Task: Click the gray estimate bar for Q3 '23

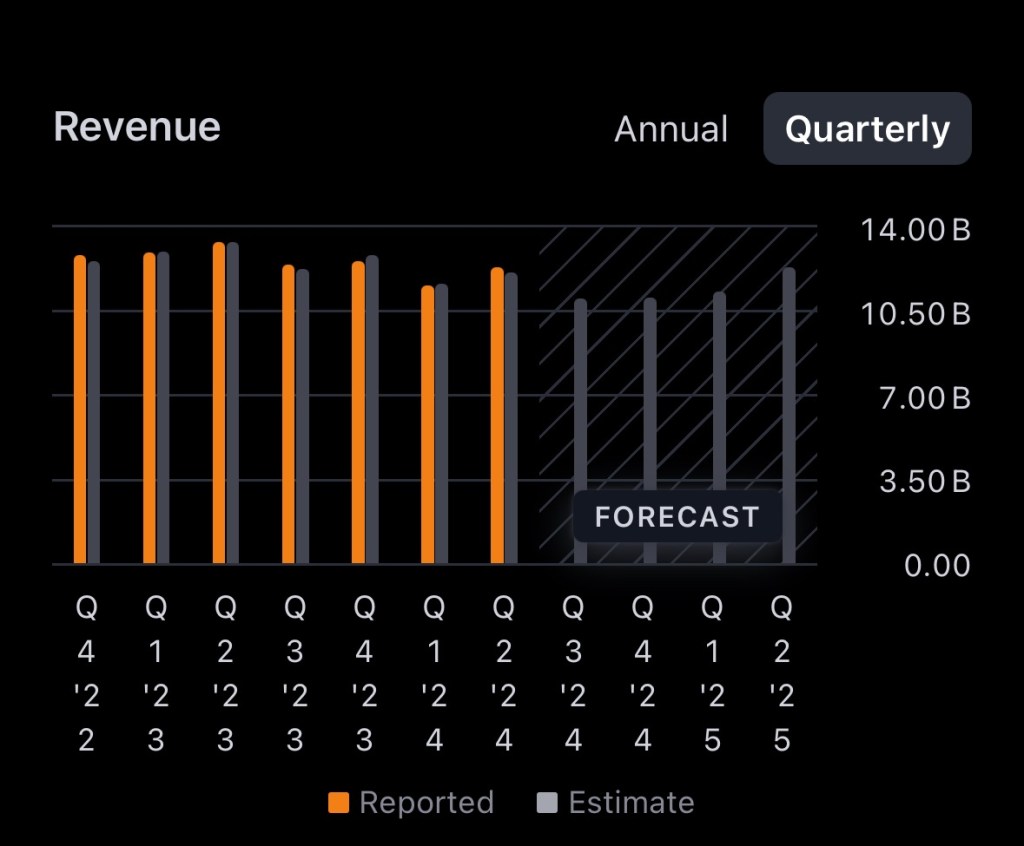Action: tap(303, 417)
